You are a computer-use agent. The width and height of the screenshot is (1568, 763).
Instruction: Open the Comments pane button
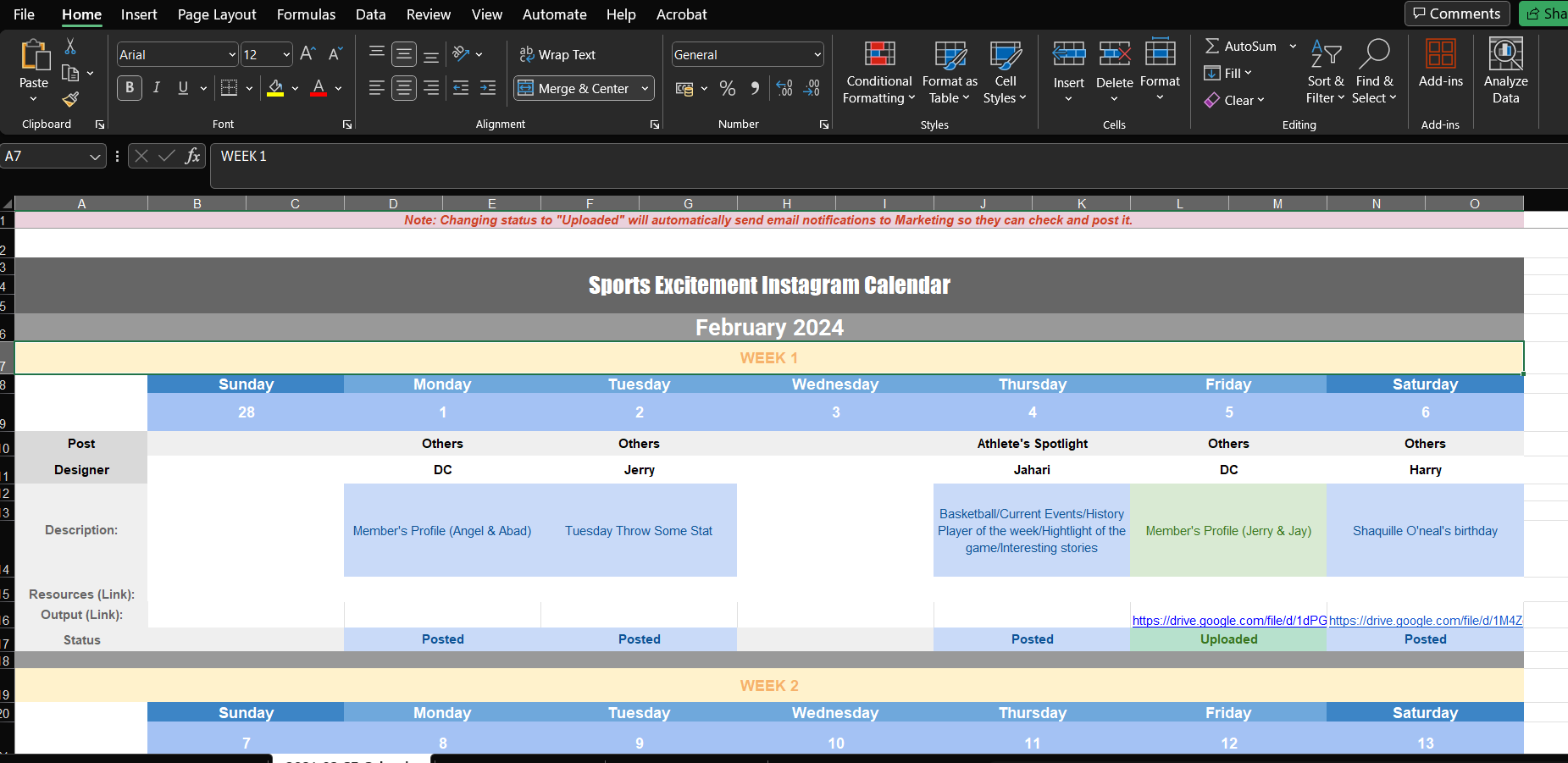point(1456,14)
